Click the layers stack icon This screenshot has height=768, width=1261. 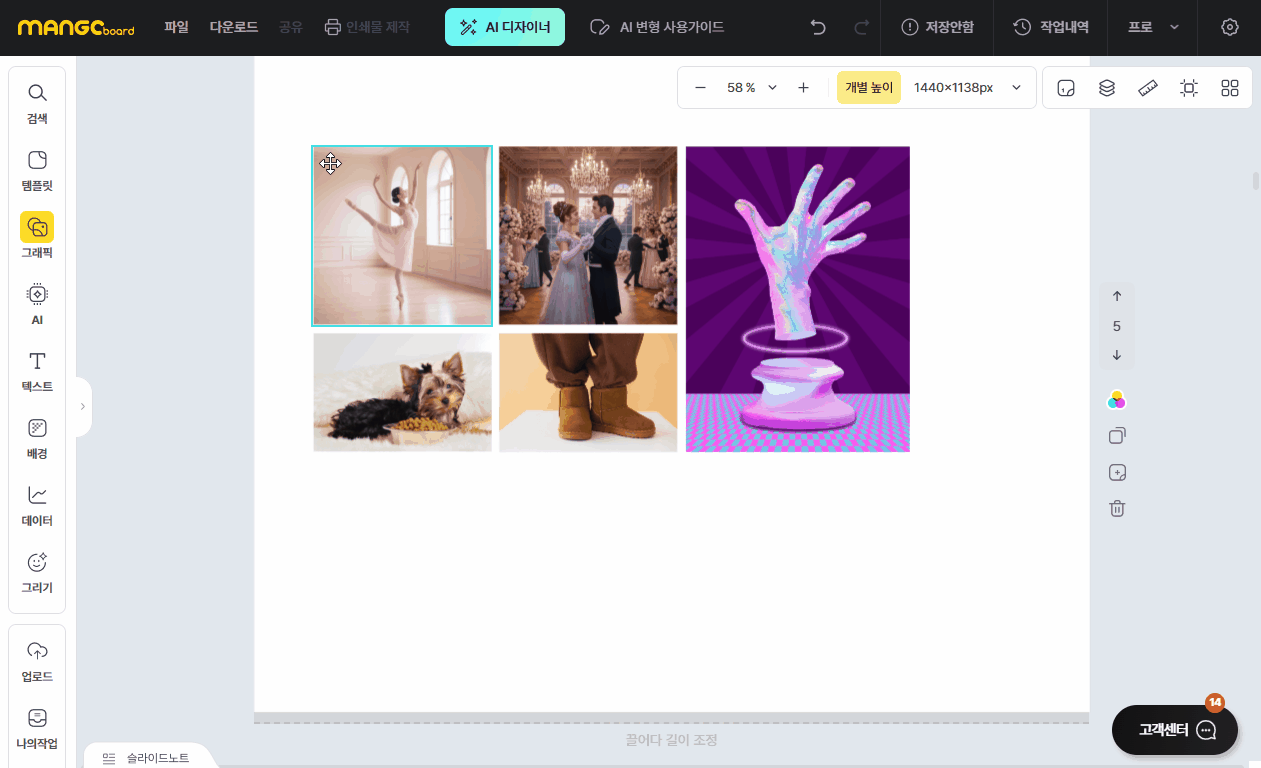pyautogui.click(x=1107, y=88)
